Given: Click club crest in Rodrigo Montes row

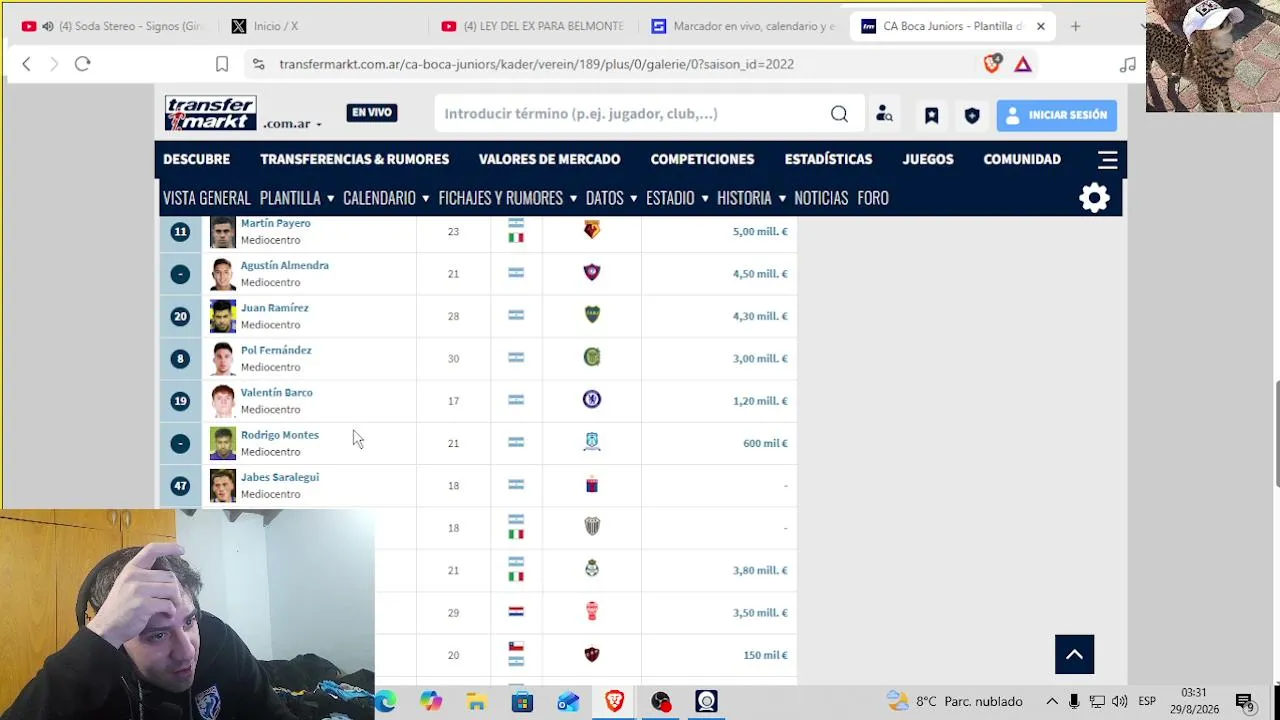Looking at the screenshot, I should point(592,442).
